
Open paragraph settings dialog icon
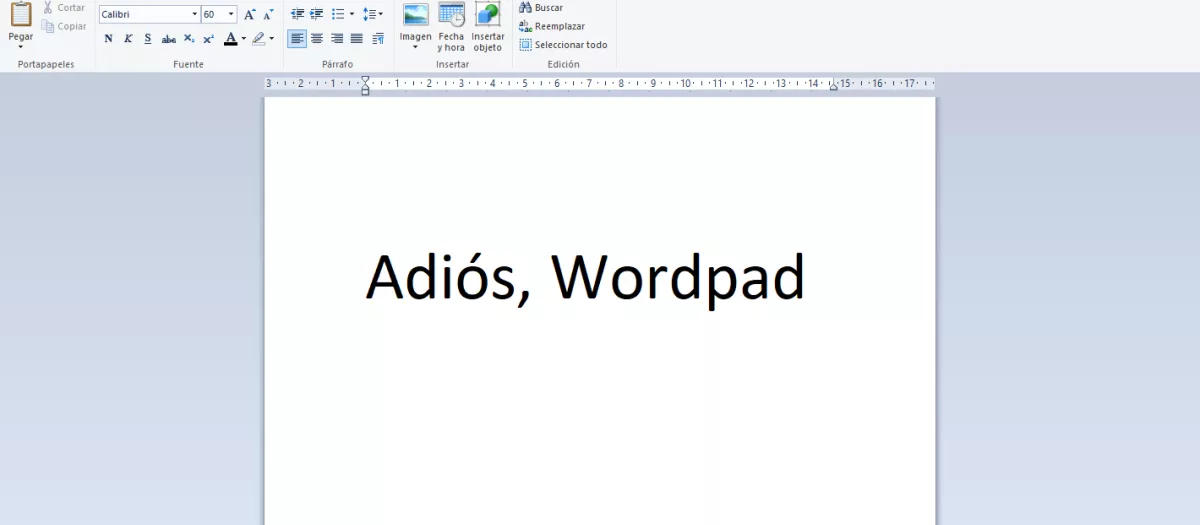point(378,39)
